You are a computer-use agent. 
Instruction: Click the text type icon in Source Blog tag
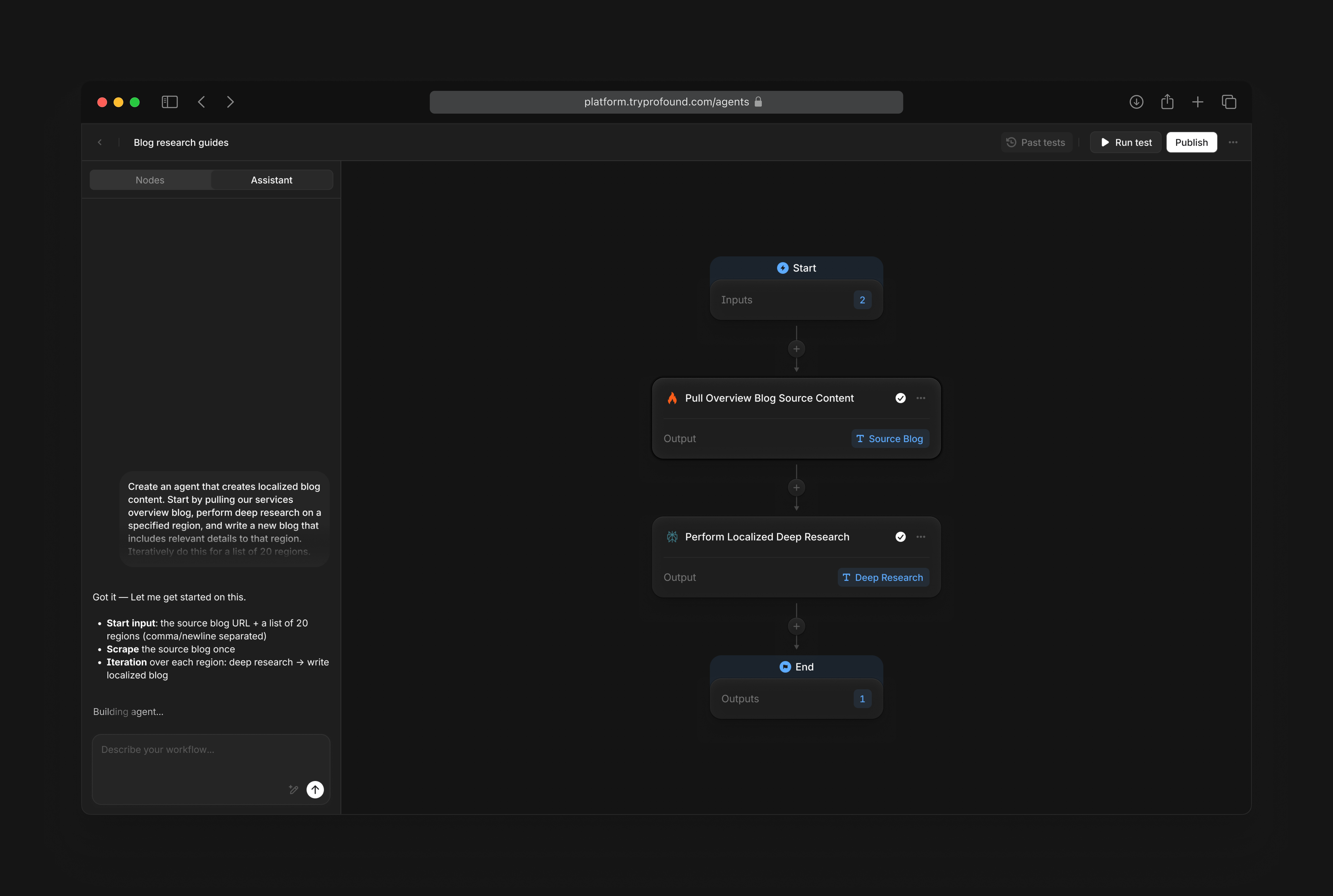tap(860, 439)
